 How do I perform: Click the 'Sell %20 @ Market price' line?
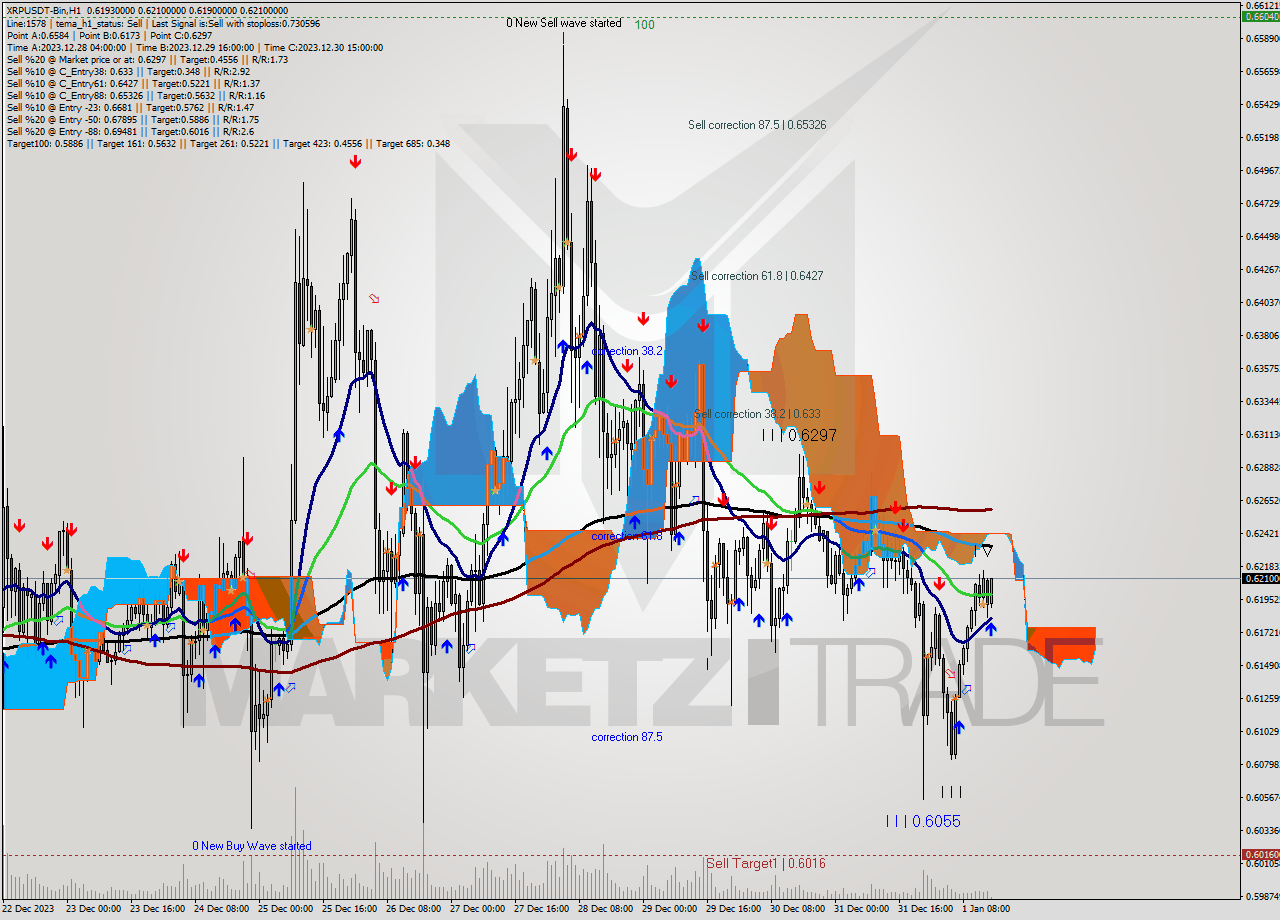point(147,59)
